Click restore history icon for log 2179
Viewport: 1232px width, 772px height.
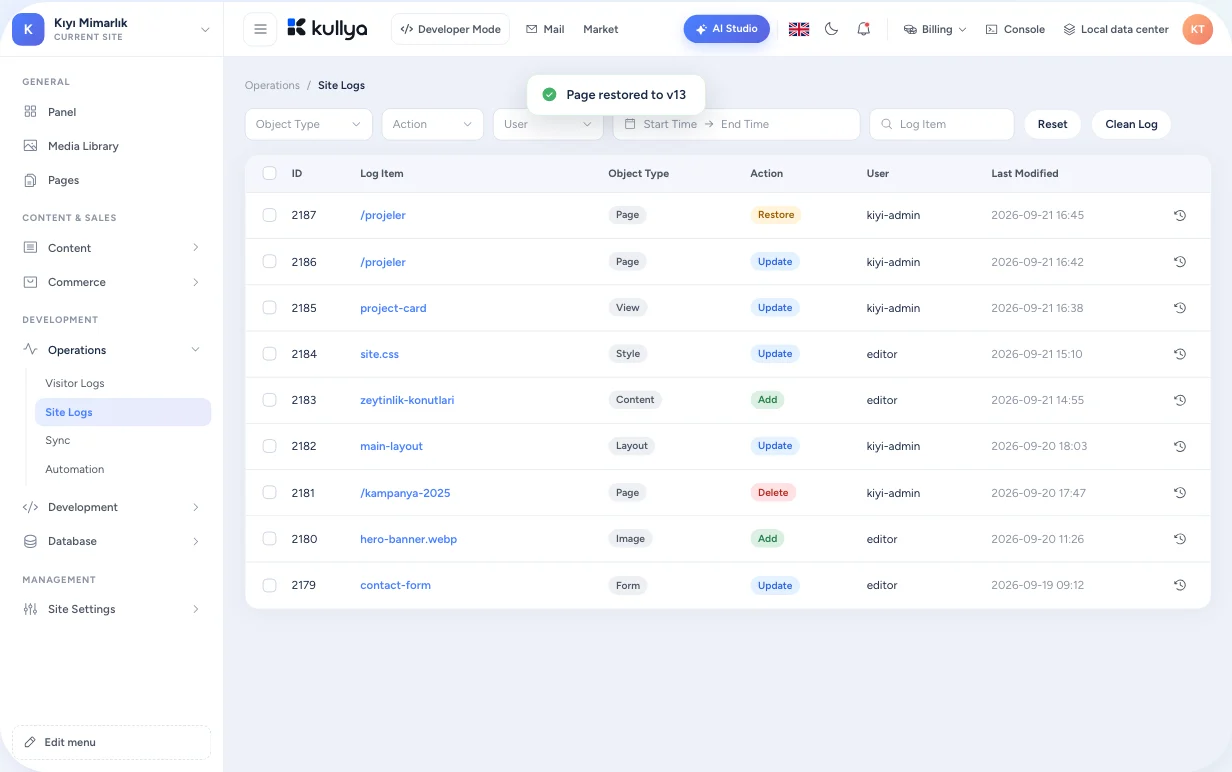coord(1180,585)
